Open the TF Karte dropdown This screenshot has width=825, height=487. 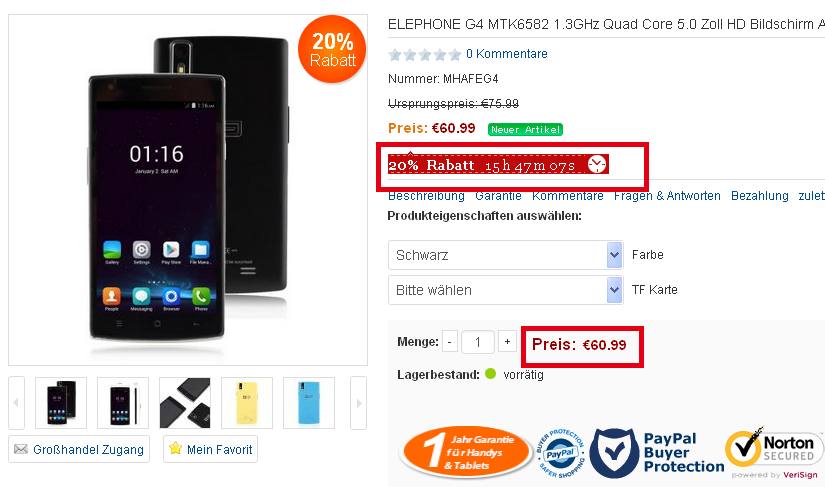click(x=506, y=290)
